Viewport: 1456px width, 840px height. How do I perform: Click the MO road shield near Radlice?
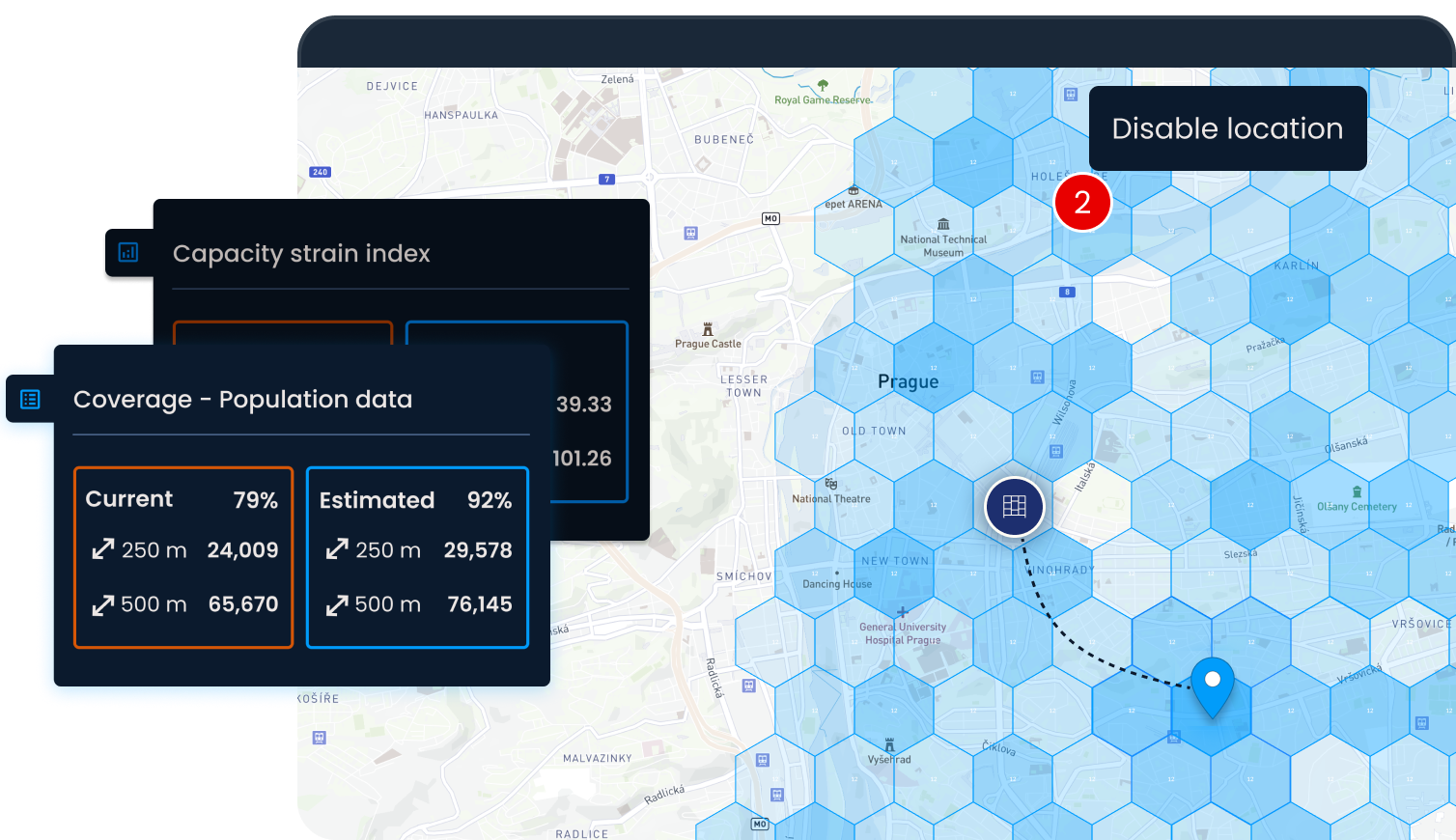tap(760, 824)
